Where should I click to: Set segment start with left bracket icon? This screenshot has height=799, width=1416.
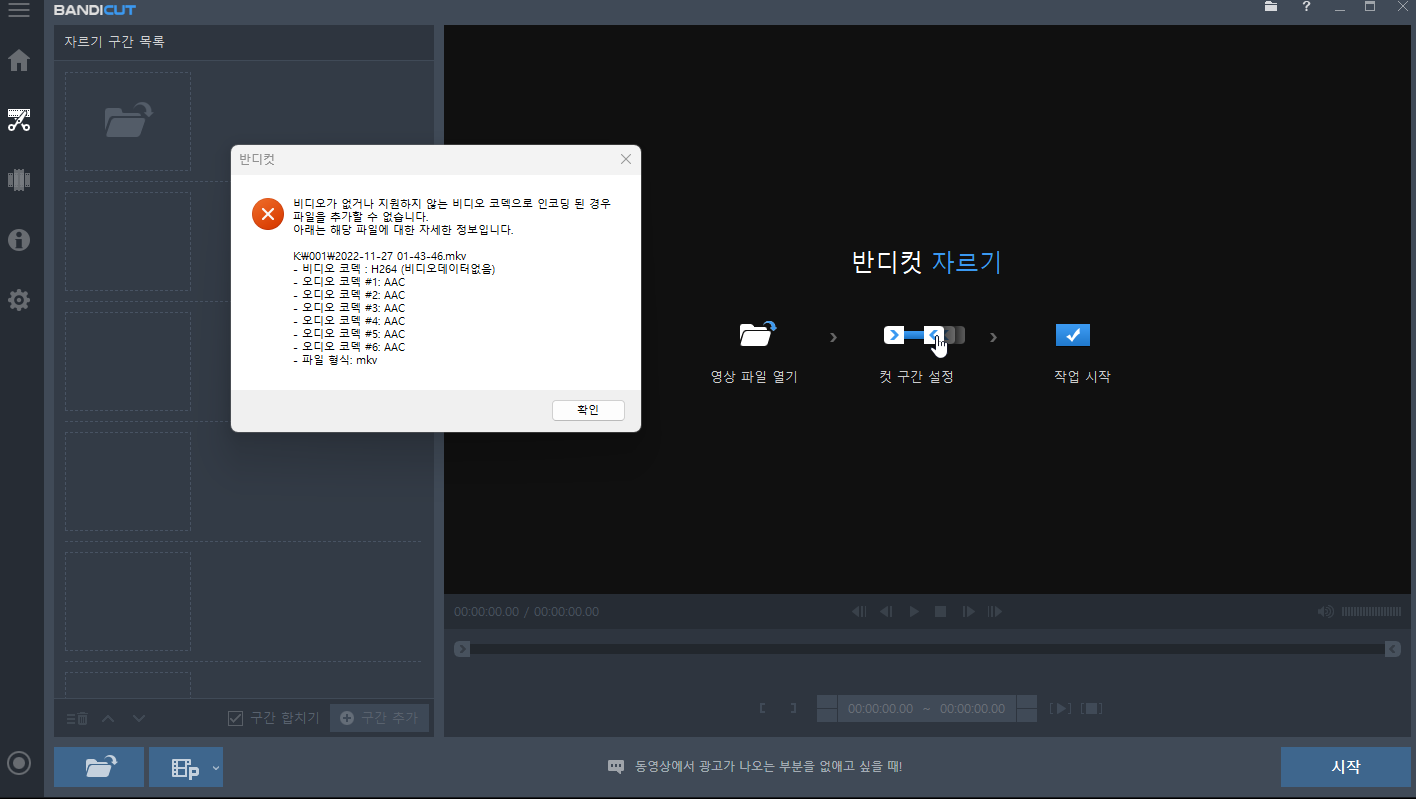click(763, 708)
